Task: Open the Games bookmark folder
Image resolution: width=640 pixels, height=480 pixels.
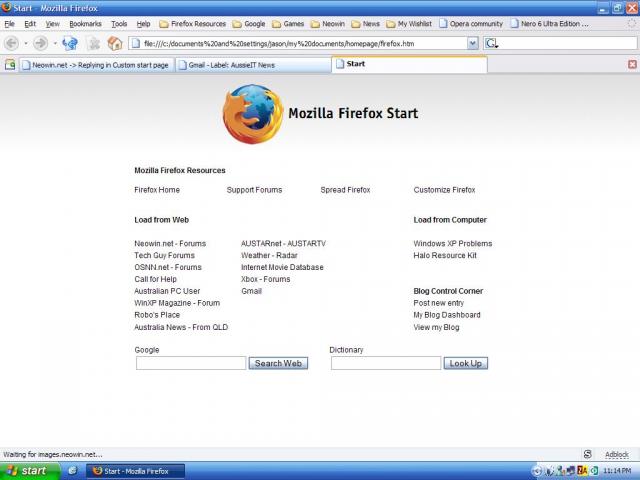Action: pos(288,24)
